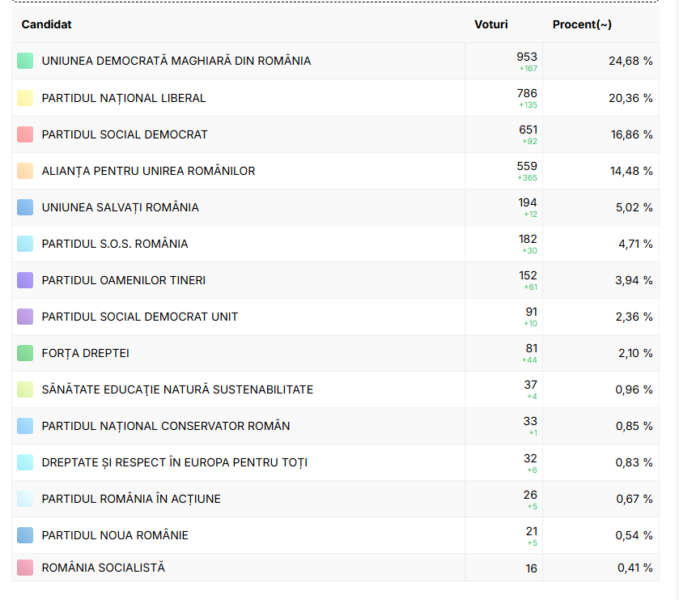Click the green swatch beside Forța Dreptei
Viewport: 679px width, 600px height.
[25, 354]
